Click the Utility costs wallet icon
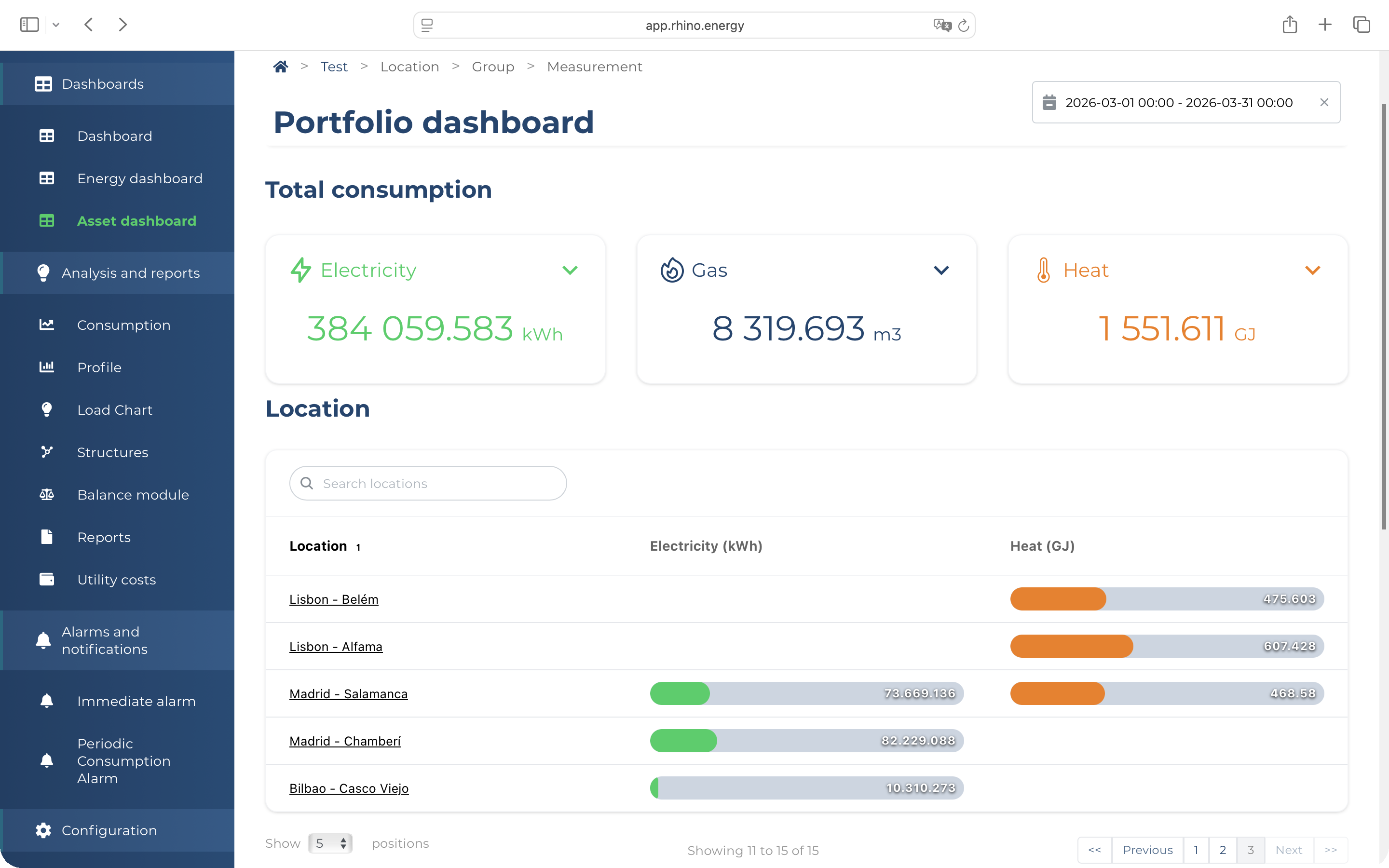Viewport: 1389px width, 868px height. click(x=46, y=580)
